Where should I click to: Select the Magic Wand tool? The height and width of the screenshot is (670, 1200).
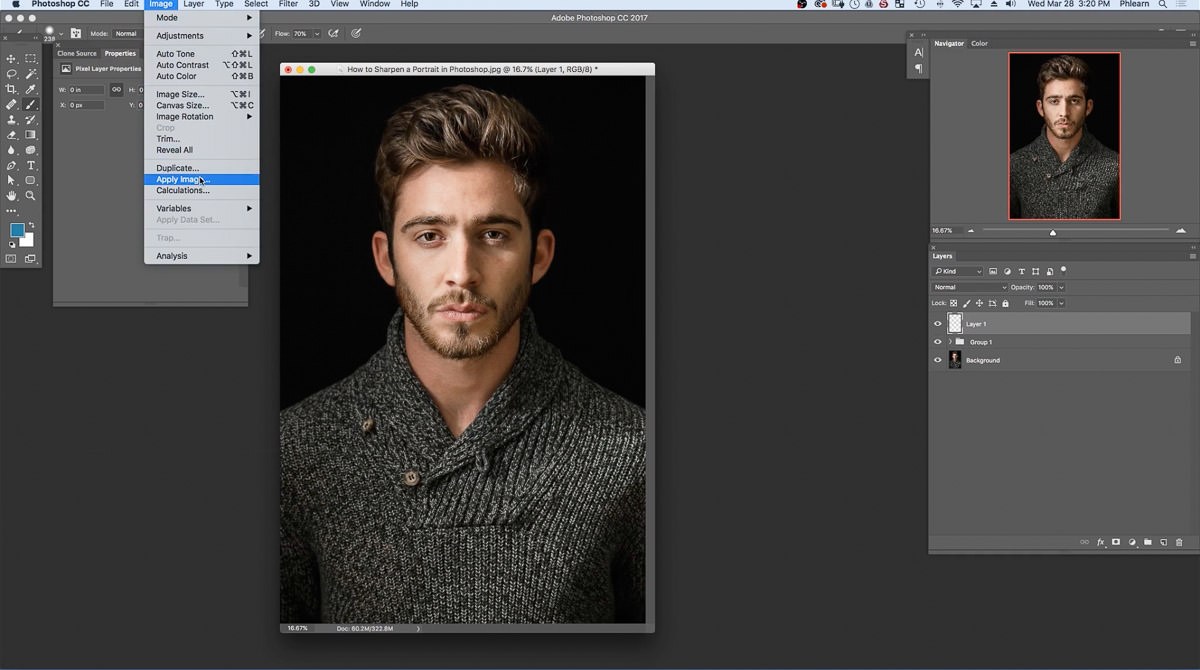(31, 74)
